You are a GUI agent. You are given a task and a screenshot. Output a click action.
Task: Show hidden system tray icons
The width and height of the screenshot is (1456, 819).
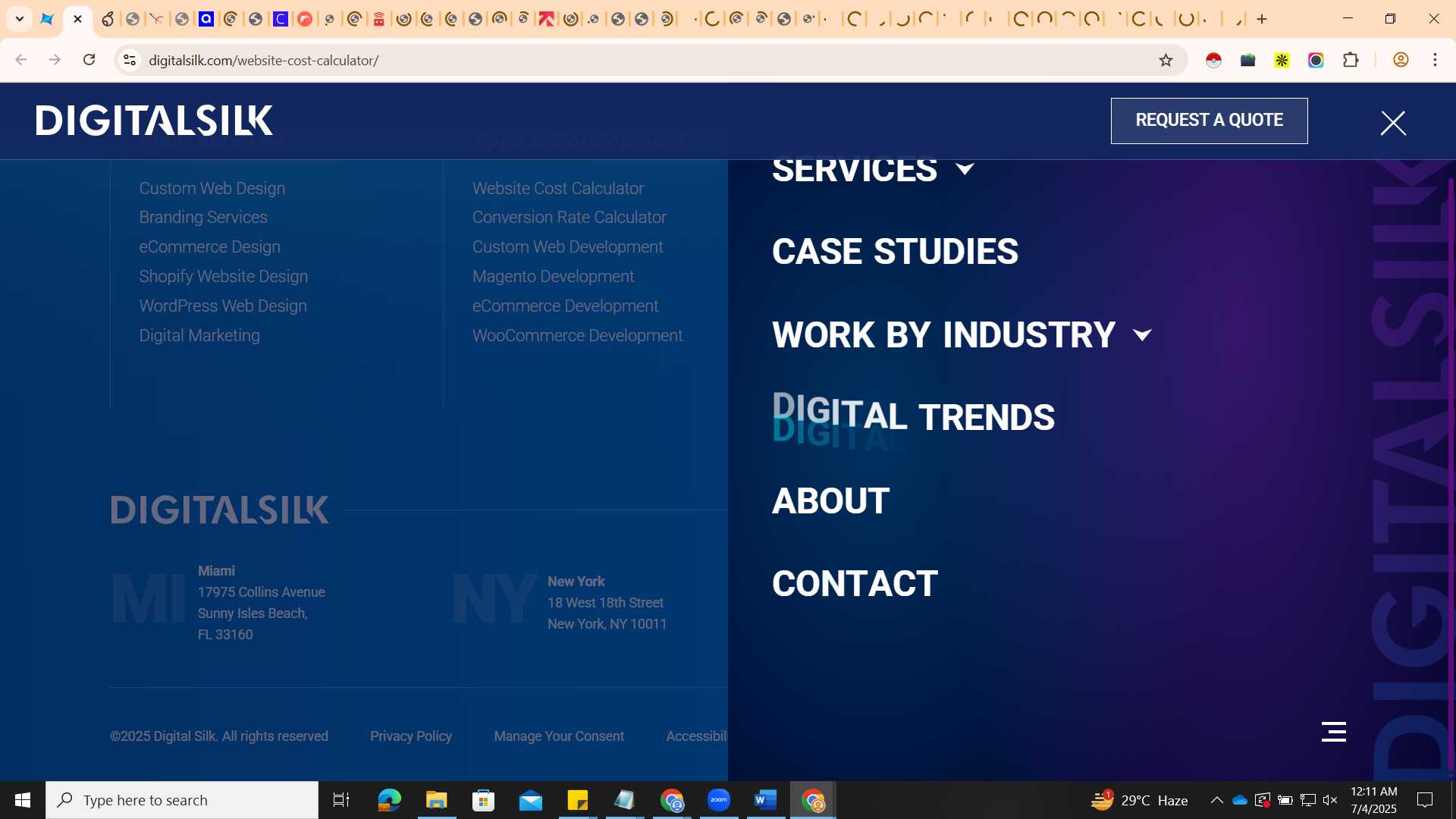(1216, 800)
